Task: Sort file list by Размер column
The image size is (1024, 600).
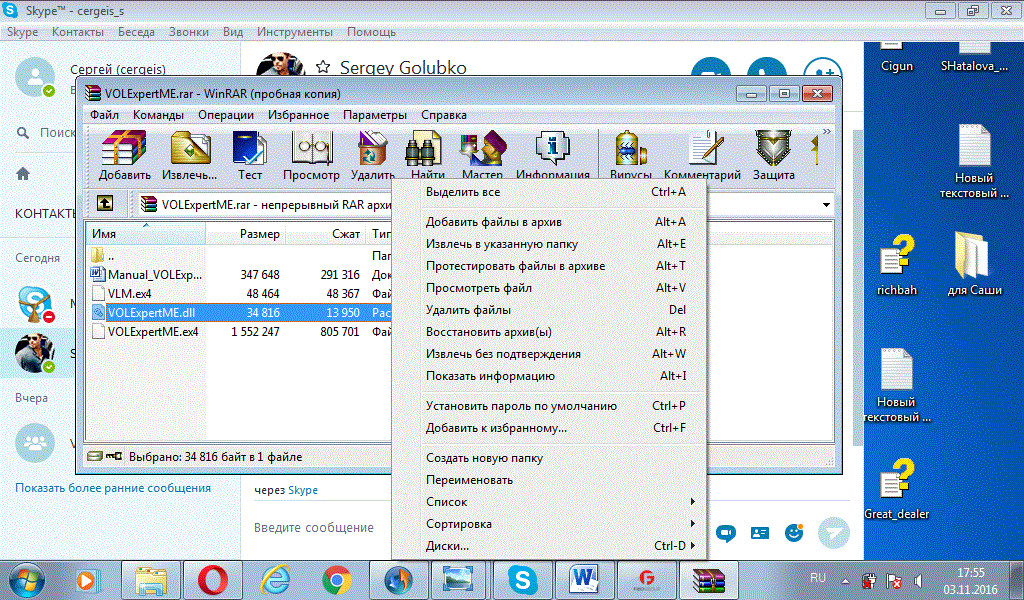Action: tap(244, 234)
